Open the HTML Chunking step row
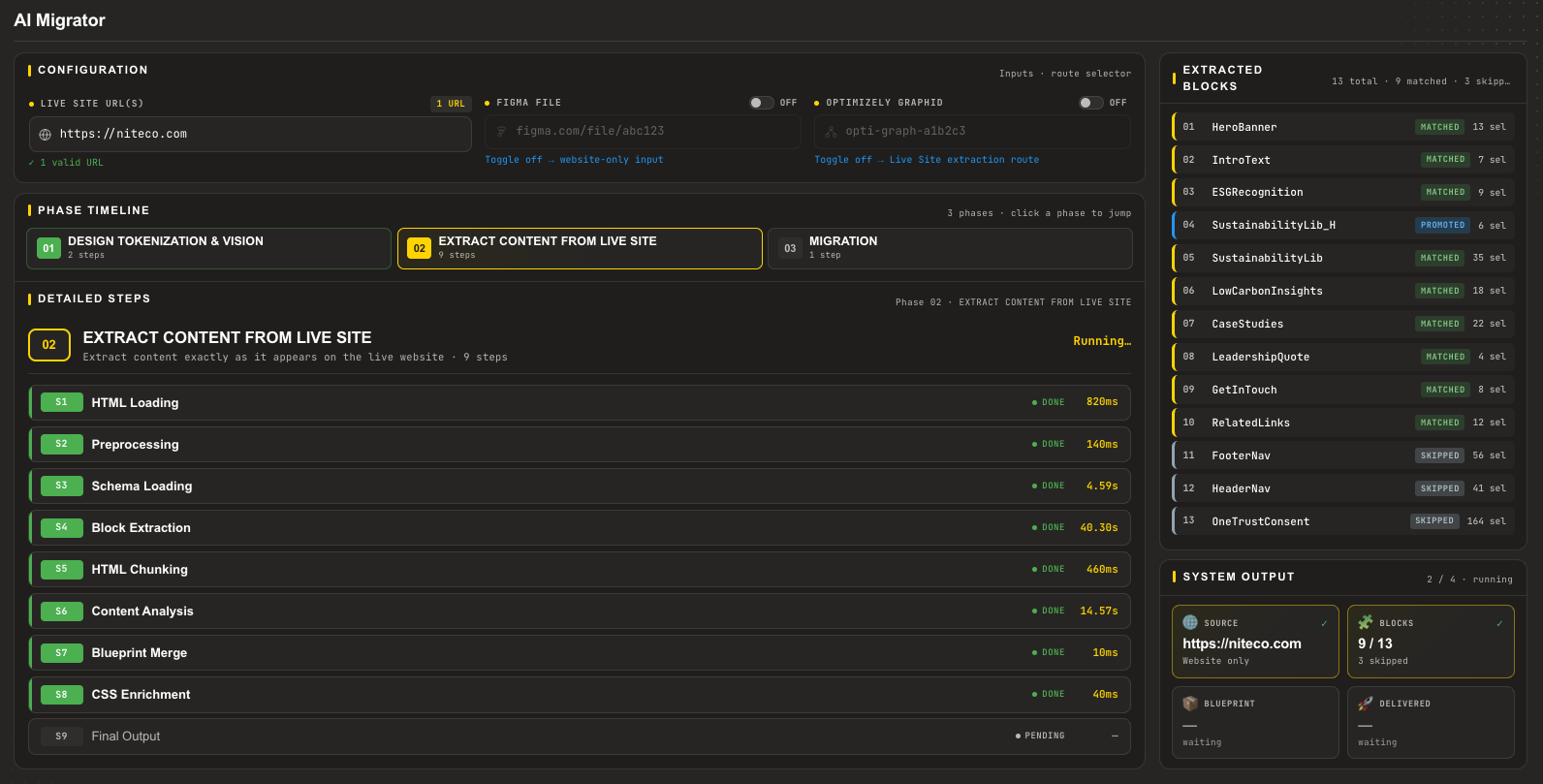Image resolution: width=1543 pixels, height=784 pixels. (580, 569)
